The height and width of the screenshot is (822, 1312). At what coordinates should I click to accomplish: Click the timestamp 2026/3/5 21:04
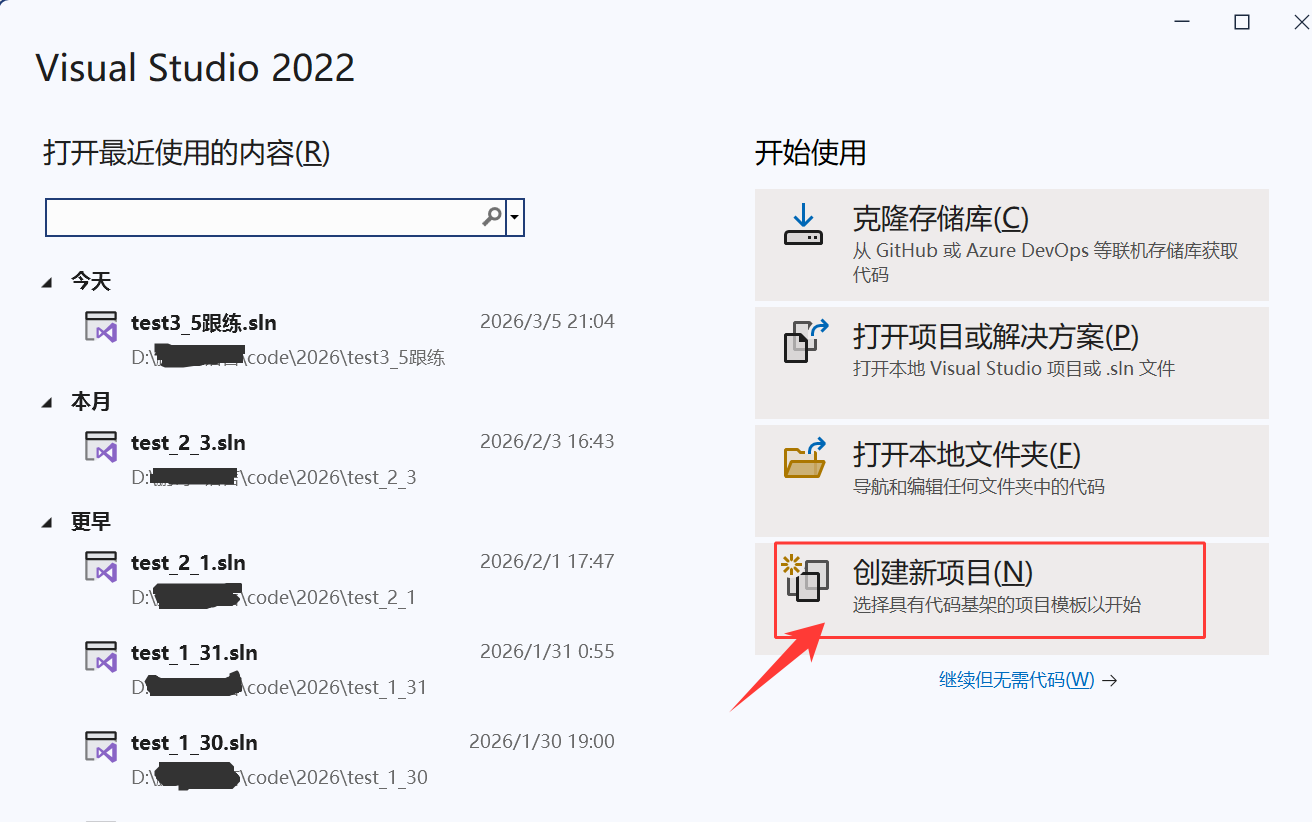pyautogui.click(x=547, y=322)
